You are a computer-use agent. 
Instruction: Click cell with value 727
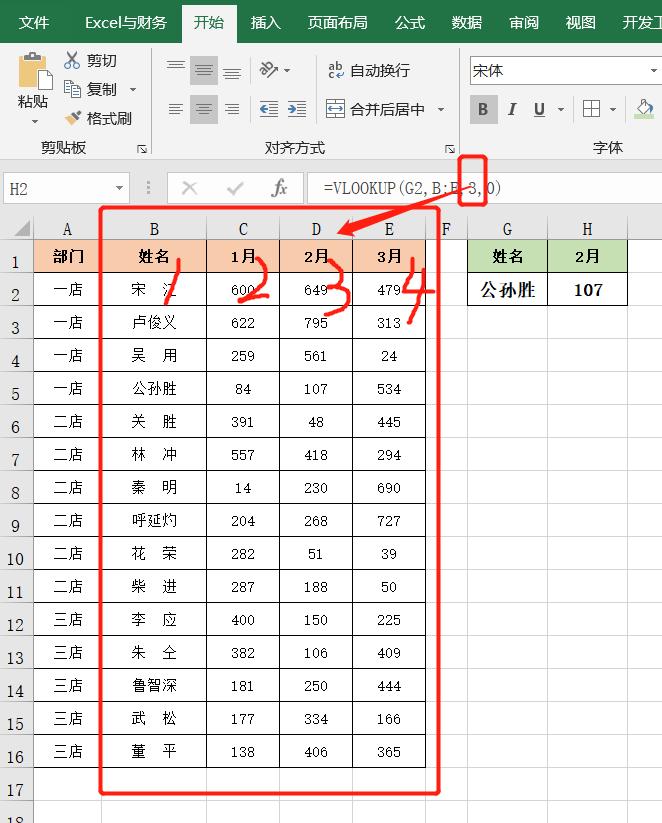click(x=389, y=521)
